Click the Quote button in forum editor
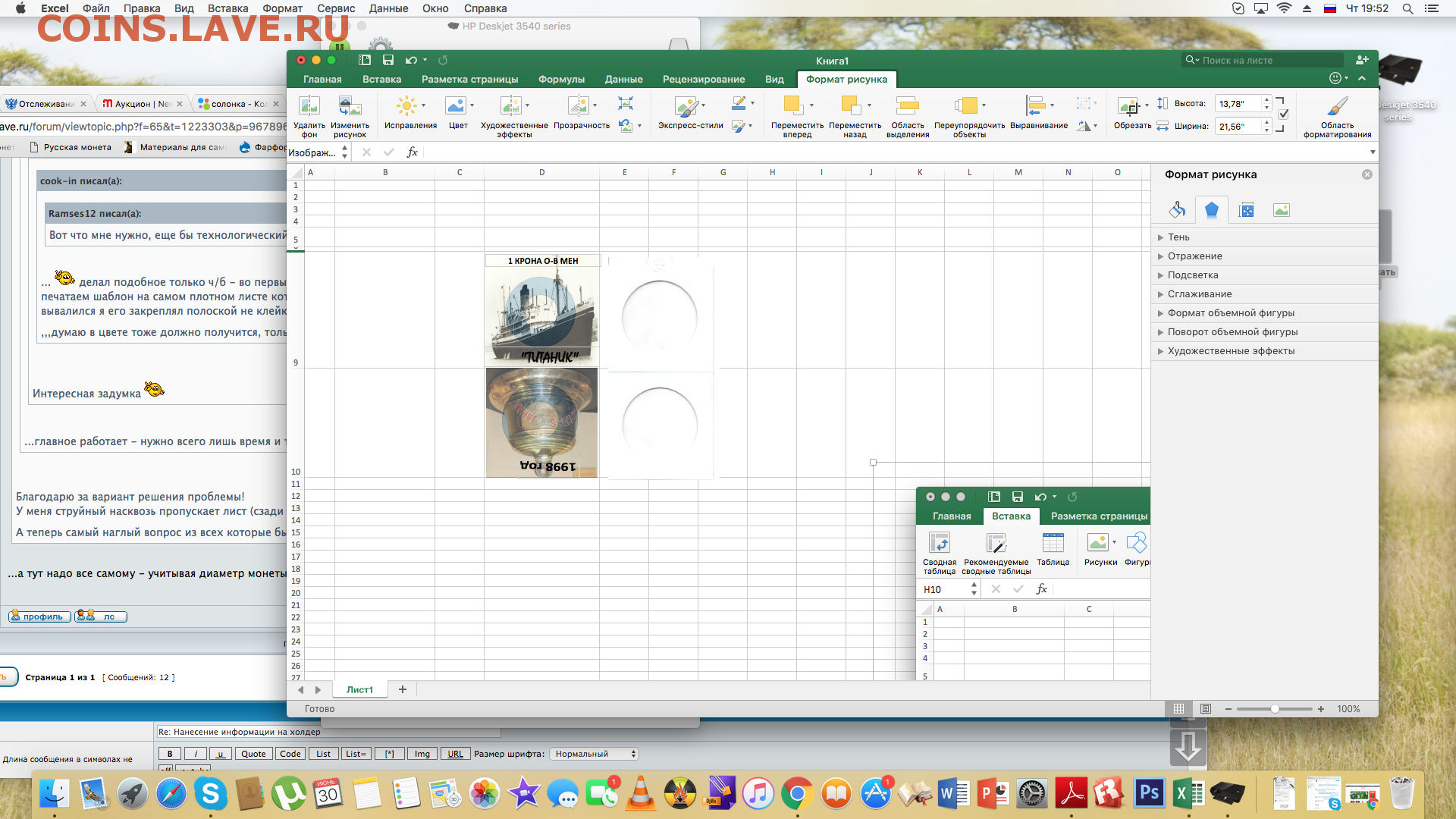The height and width of the screenshot is (819, 1456). [x=253, y=754]
